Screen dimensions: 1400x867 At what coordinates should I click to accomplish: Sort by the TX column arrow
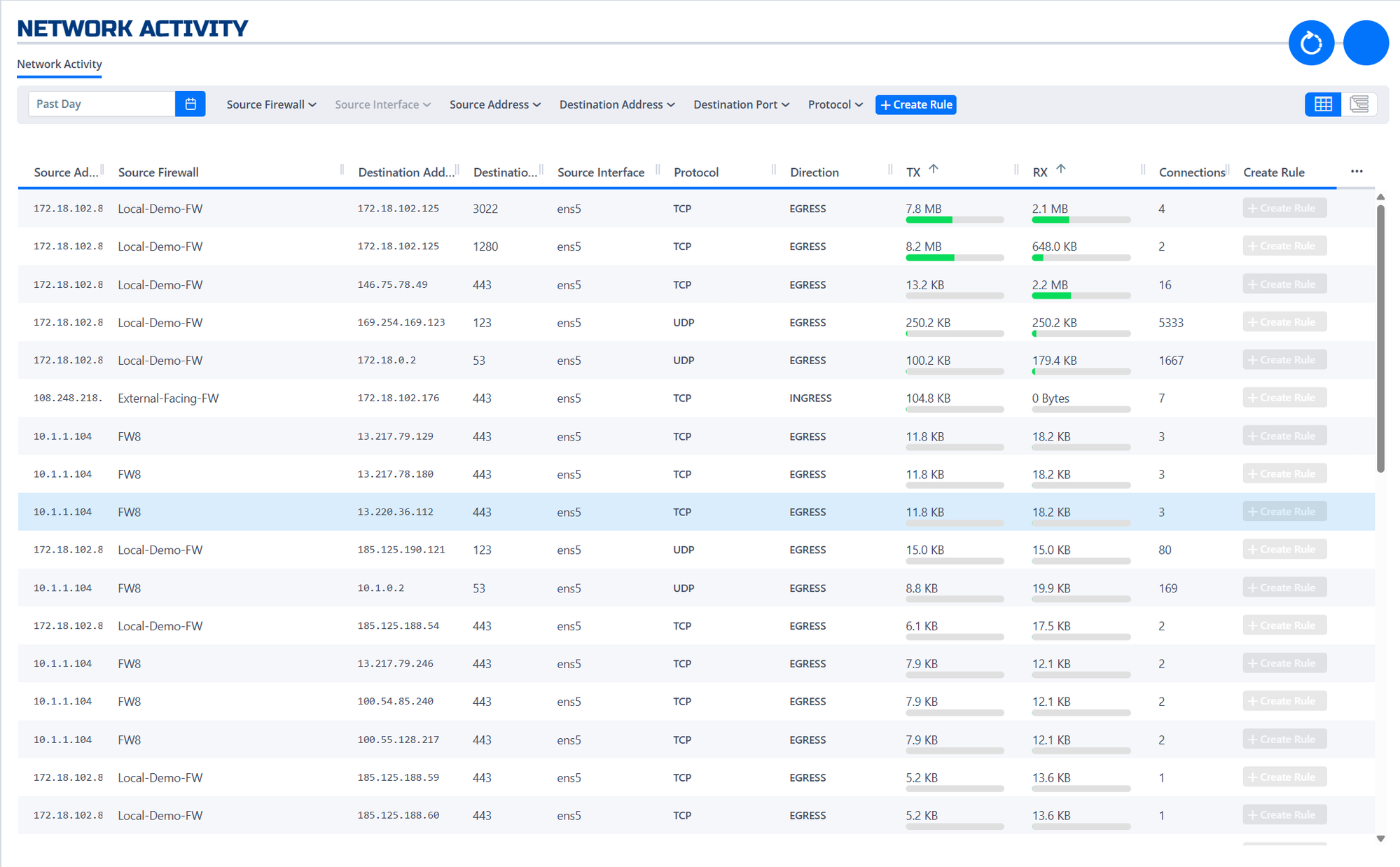[934, 169]
